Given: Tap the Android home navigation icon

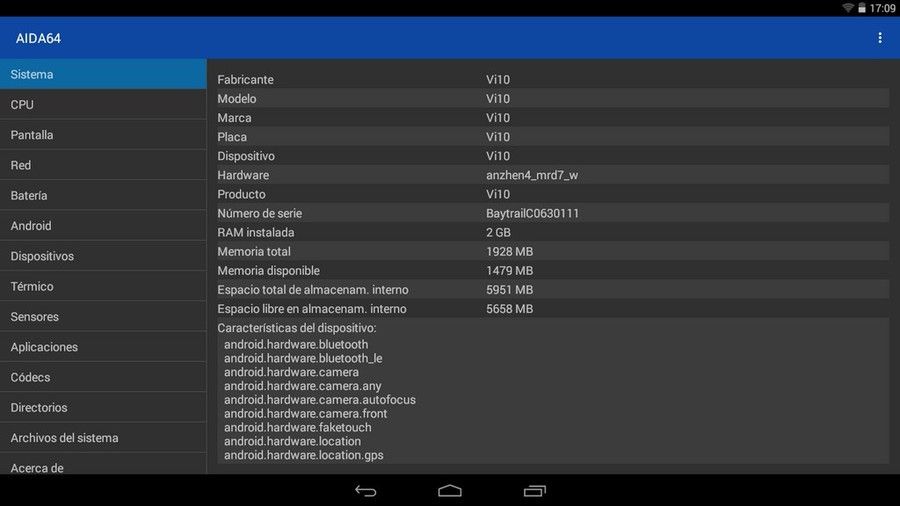Looking at the screenshot, I should tap(449, 491).
